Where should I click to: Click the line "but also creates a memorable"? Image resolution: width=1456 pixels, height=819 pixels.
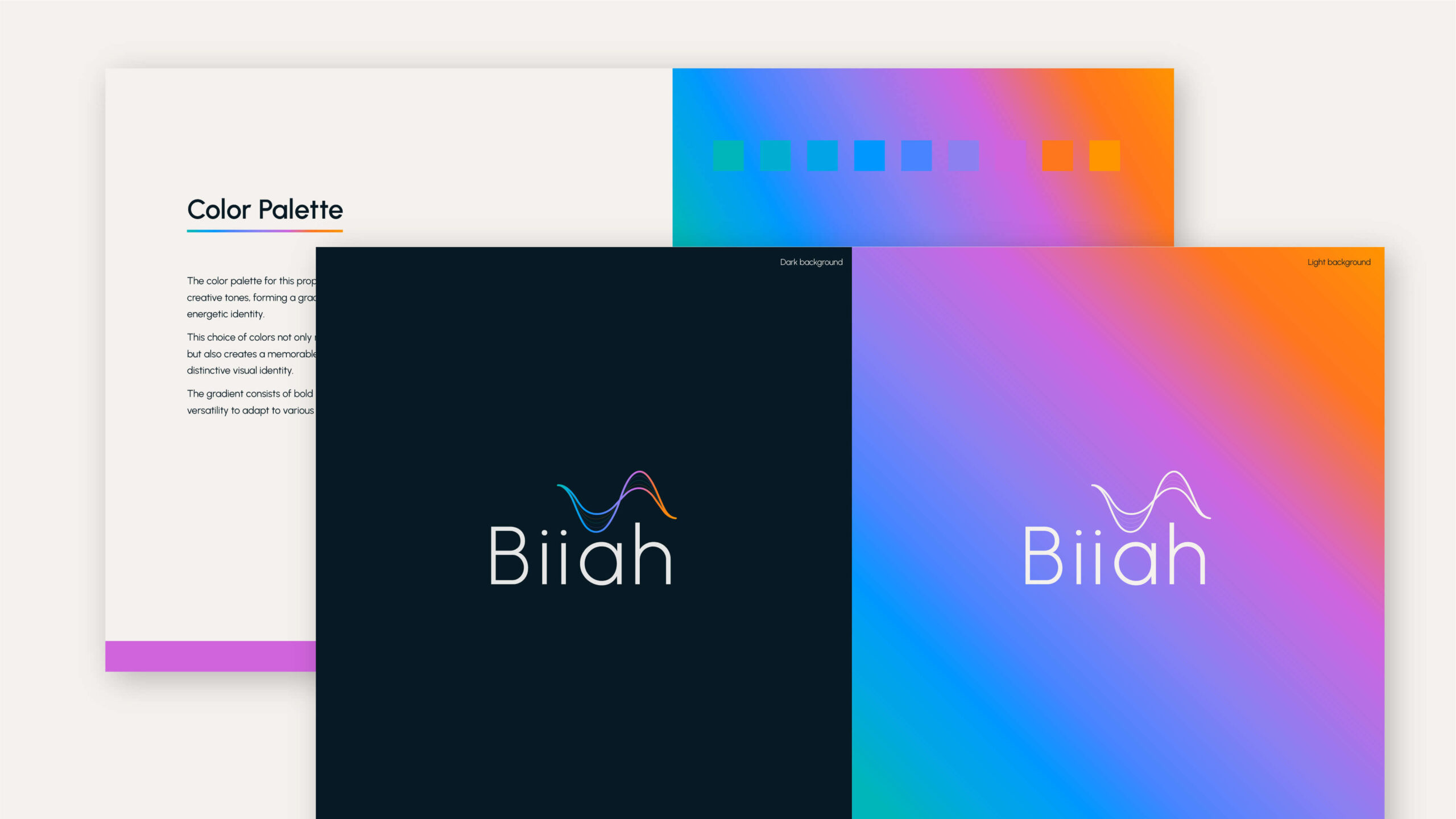251,354
